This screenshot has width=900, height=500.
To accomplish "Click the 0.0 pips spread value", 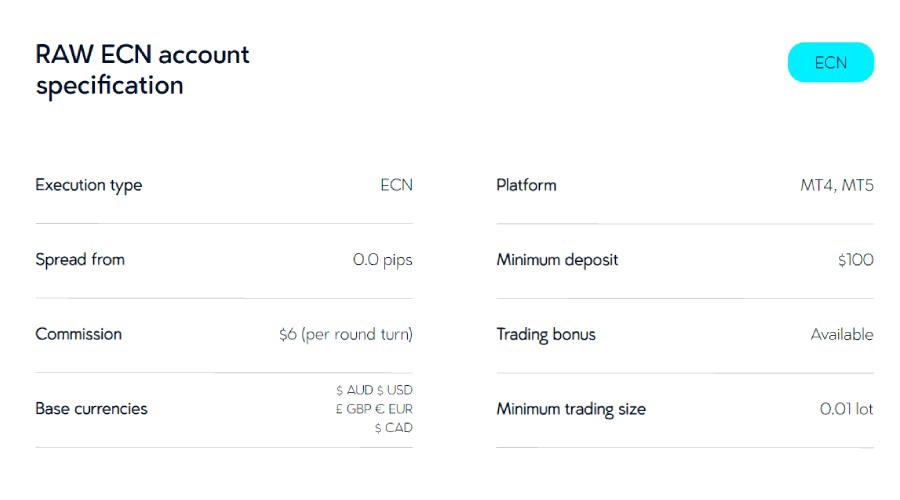I will pos(382,260).
